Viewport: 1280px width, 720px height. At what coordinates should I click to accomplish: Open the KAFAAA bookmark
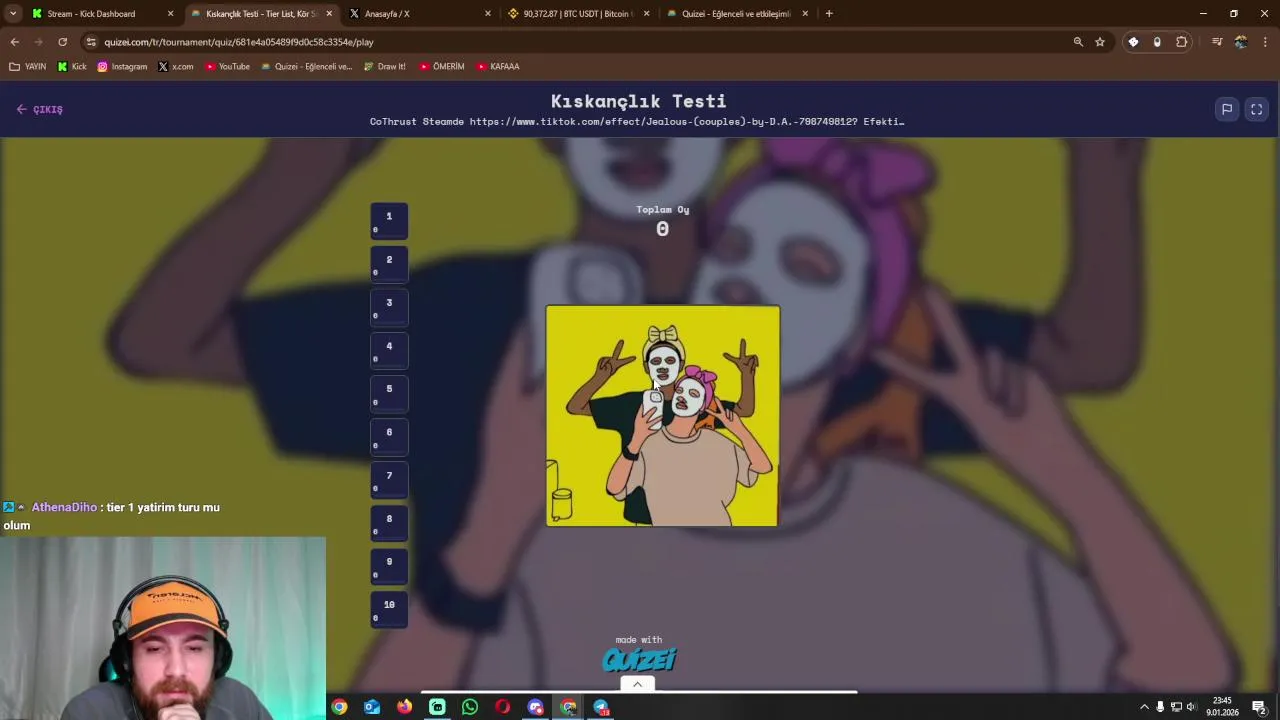click(498, 66)
